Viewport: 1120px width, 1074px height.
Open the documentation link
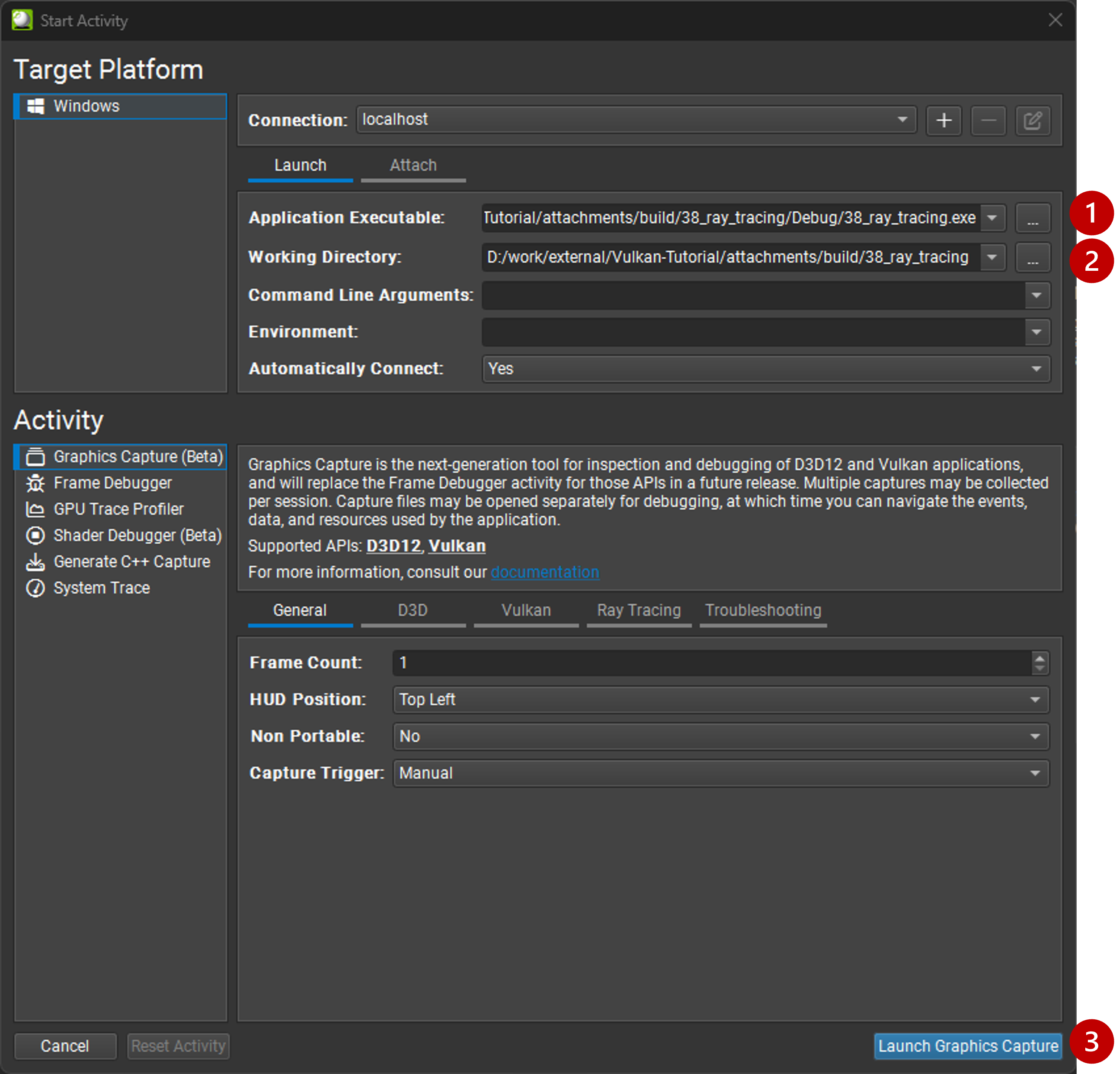click(x=544, y=571)
